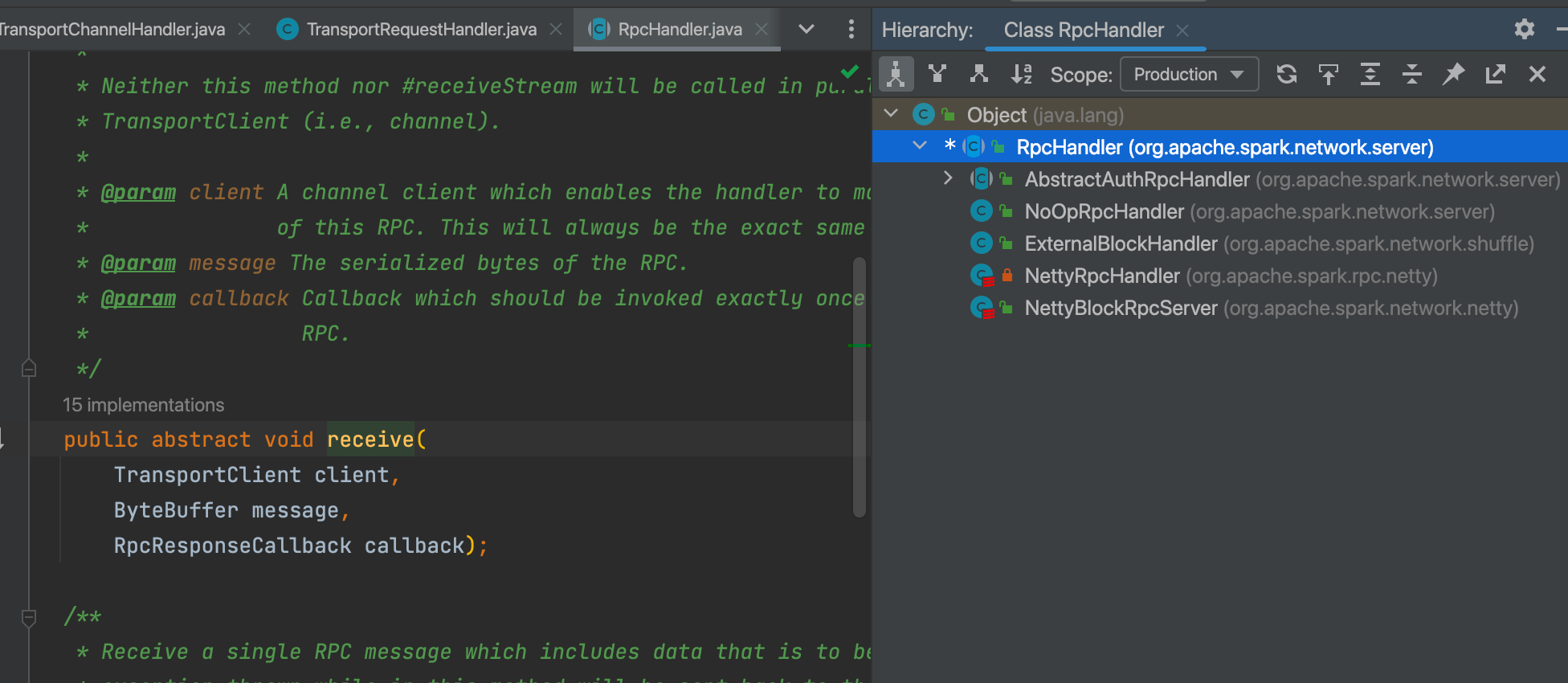Select RpcHandler in hierarchy tree
This screenshot has height=683, width=1568.
(1220, 147)
